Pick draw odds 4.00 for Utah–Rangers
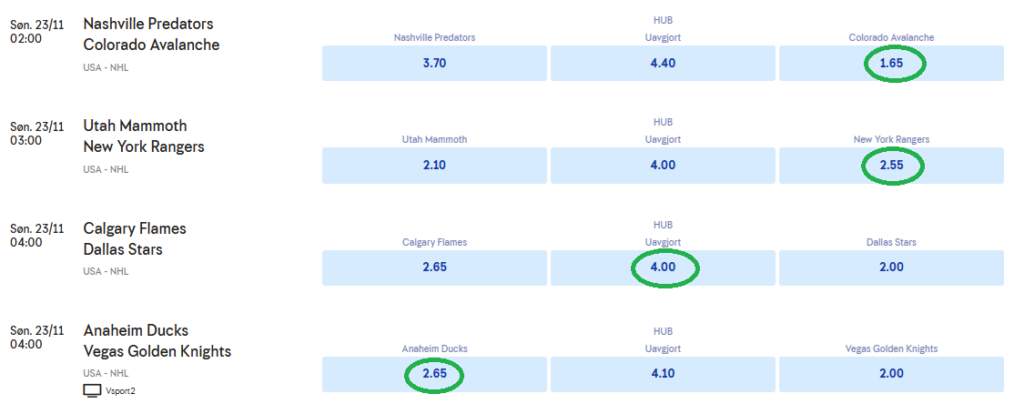The width and height of the screenshot is (1024, 414). coord(663,166)
